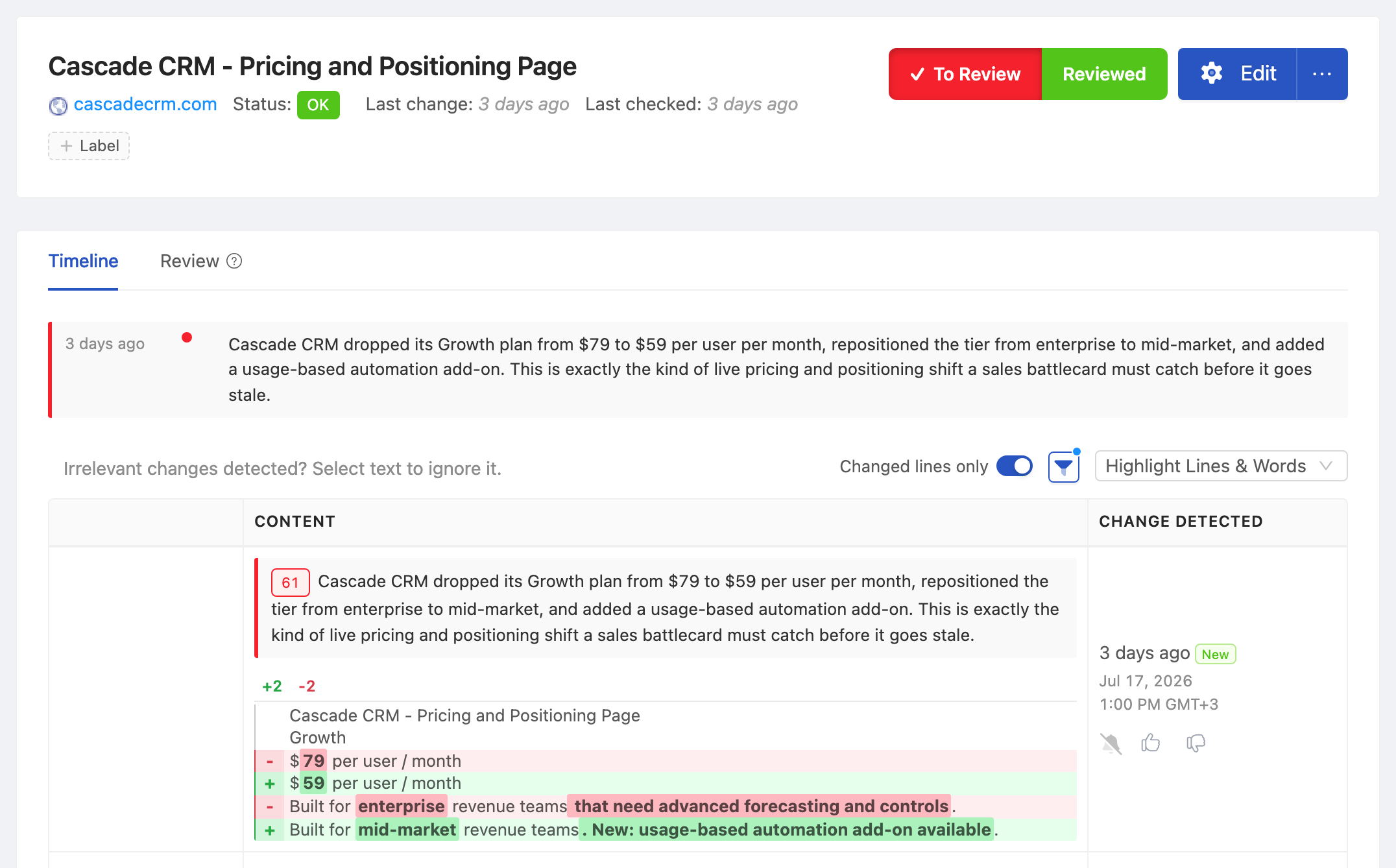Image resolution: width=1396 pixels, height=868 pixels.
Task: Click the added 'mid-market' highlighted word
Action: coord(407,830)
